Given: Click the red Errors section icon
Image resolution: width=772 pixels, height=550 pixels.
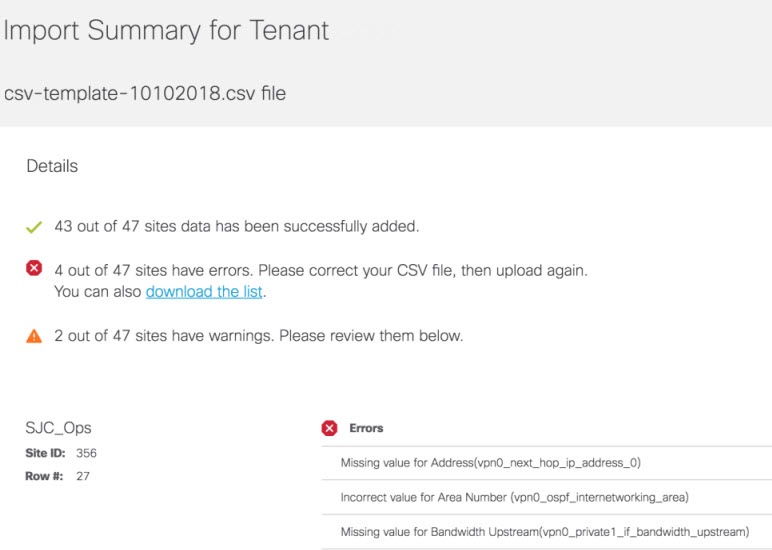Looking at the screenshot, I should (329, 428).
